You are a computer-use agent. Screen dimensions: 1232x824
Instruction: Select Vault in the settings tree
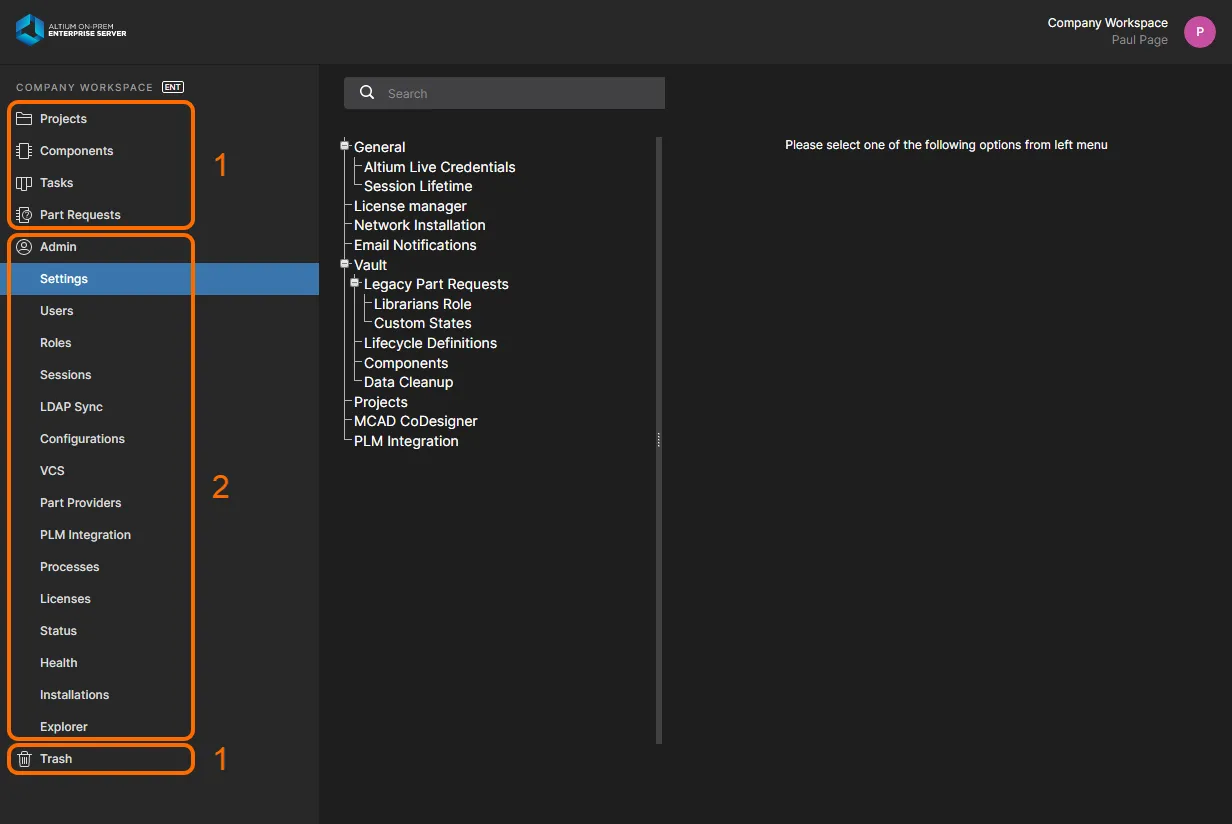(370, 265)
